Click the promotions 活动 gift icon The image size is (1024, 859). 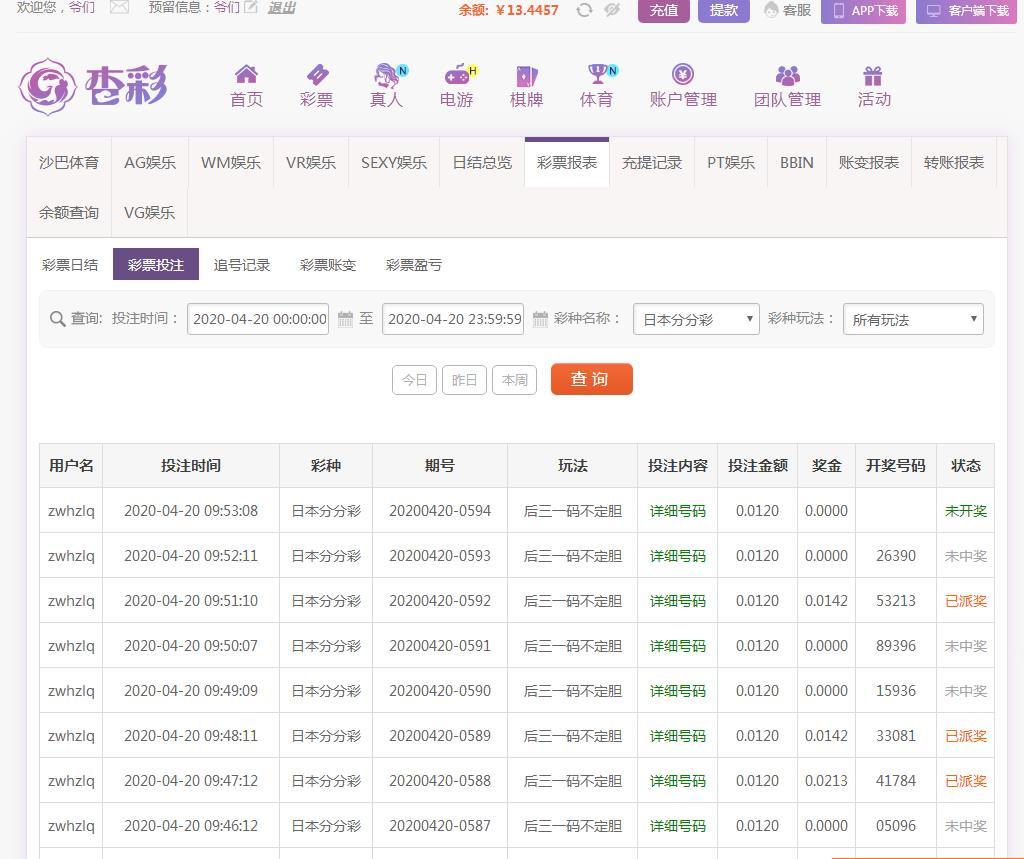[x=873, y=76]
